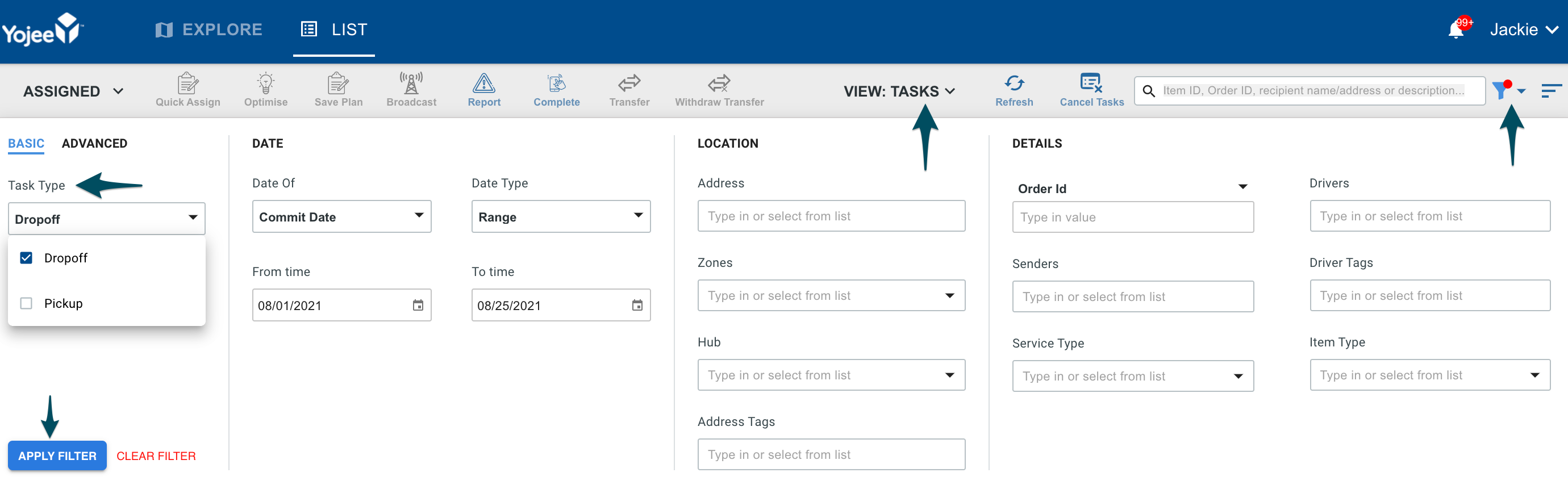Click the Senders input field
This screenshot has width=1568, height=485.
[x=1133, y=296]
